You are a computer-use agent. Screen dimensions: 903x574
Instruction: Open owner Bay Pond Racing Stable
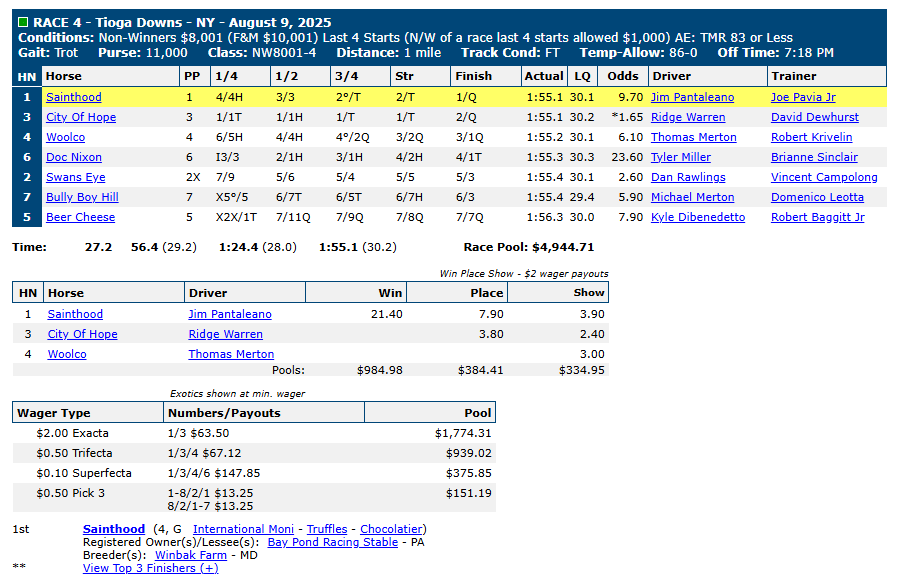tap(333, 542)
